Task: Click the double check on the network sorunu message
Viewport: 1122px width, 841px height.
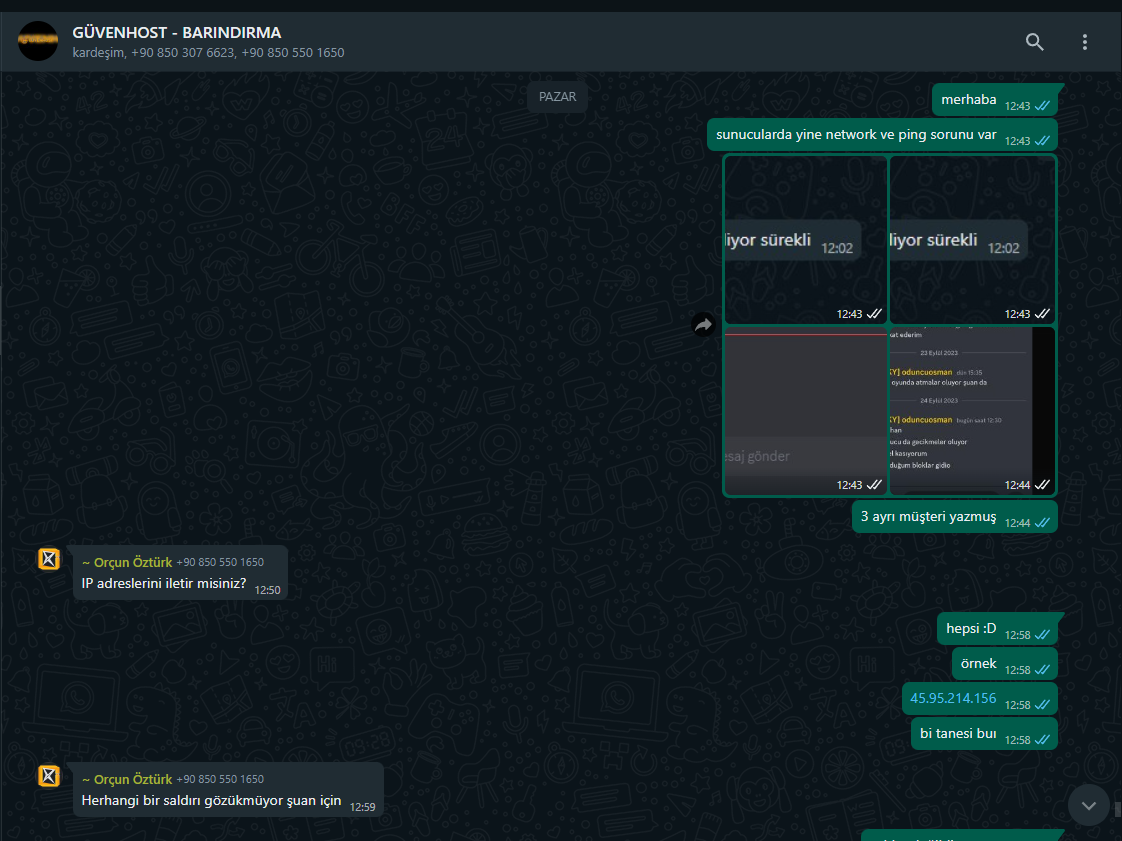Action: click(x=1042, y=141)
